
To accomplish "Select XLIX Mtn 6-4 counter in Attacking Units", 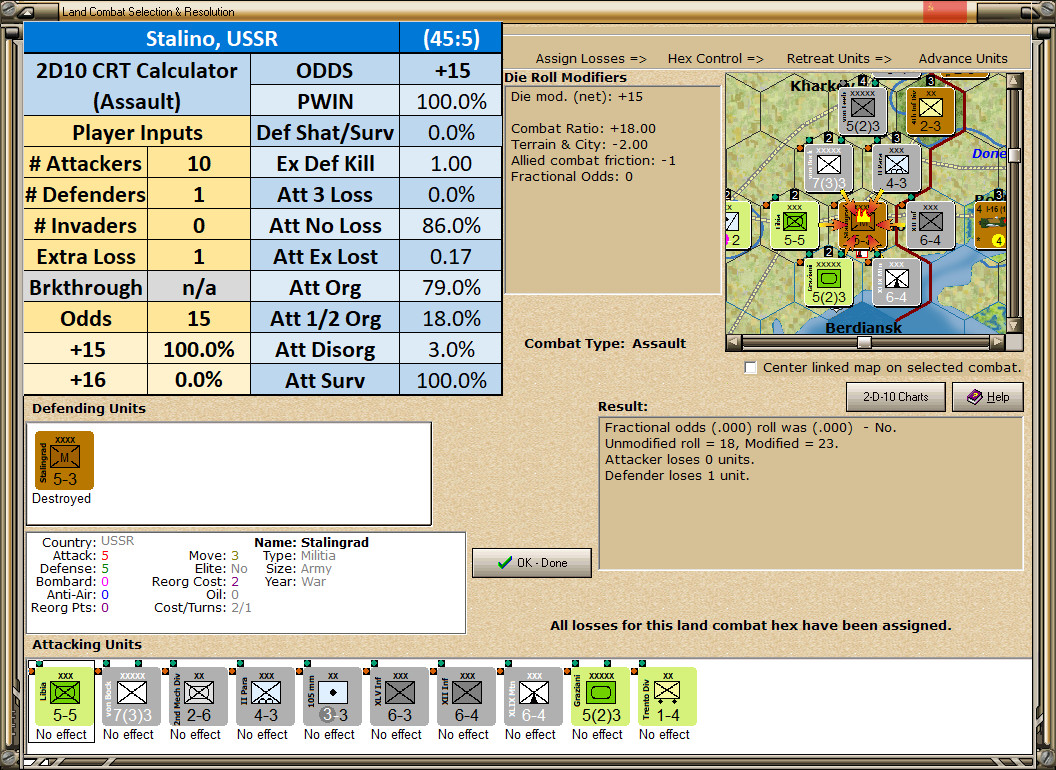I will pyautogui.click(x=533, y=697).
